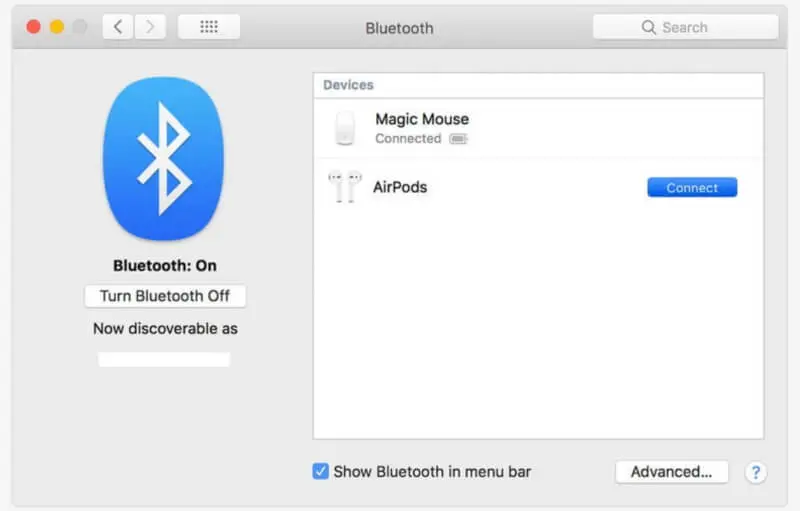Select the Magic Mouse device icon
Image resolution: width=800 pixels, height=511 pixels.
345,128
